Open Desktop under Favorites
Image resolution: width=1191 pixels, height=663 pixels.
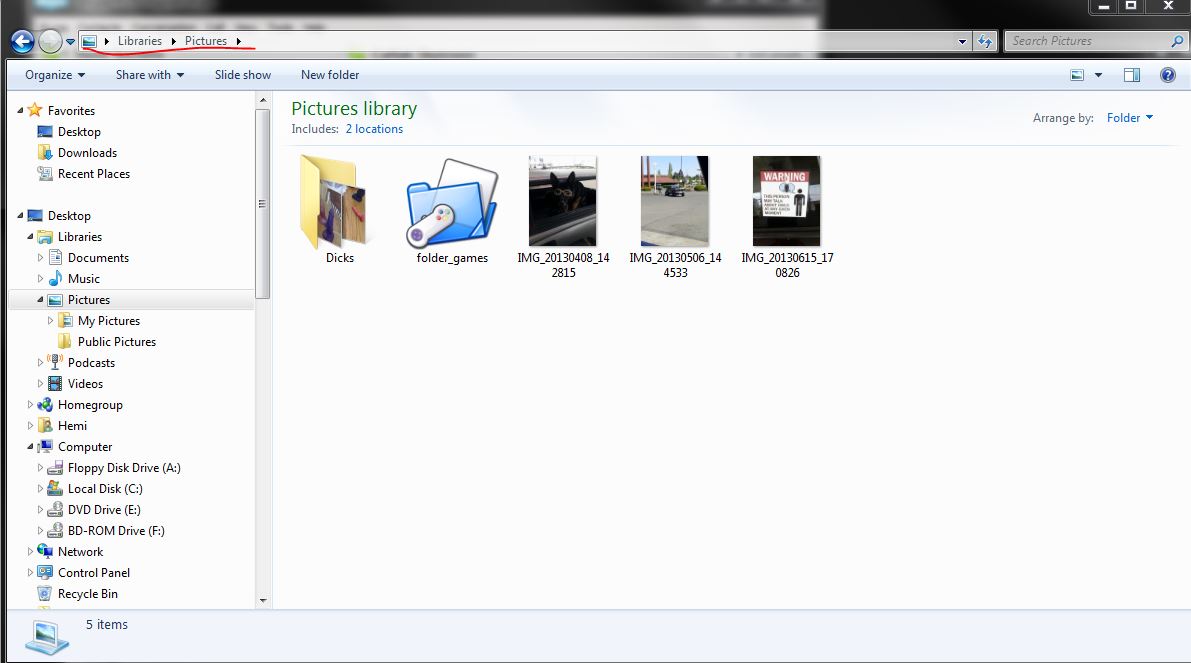coord(79,131)
